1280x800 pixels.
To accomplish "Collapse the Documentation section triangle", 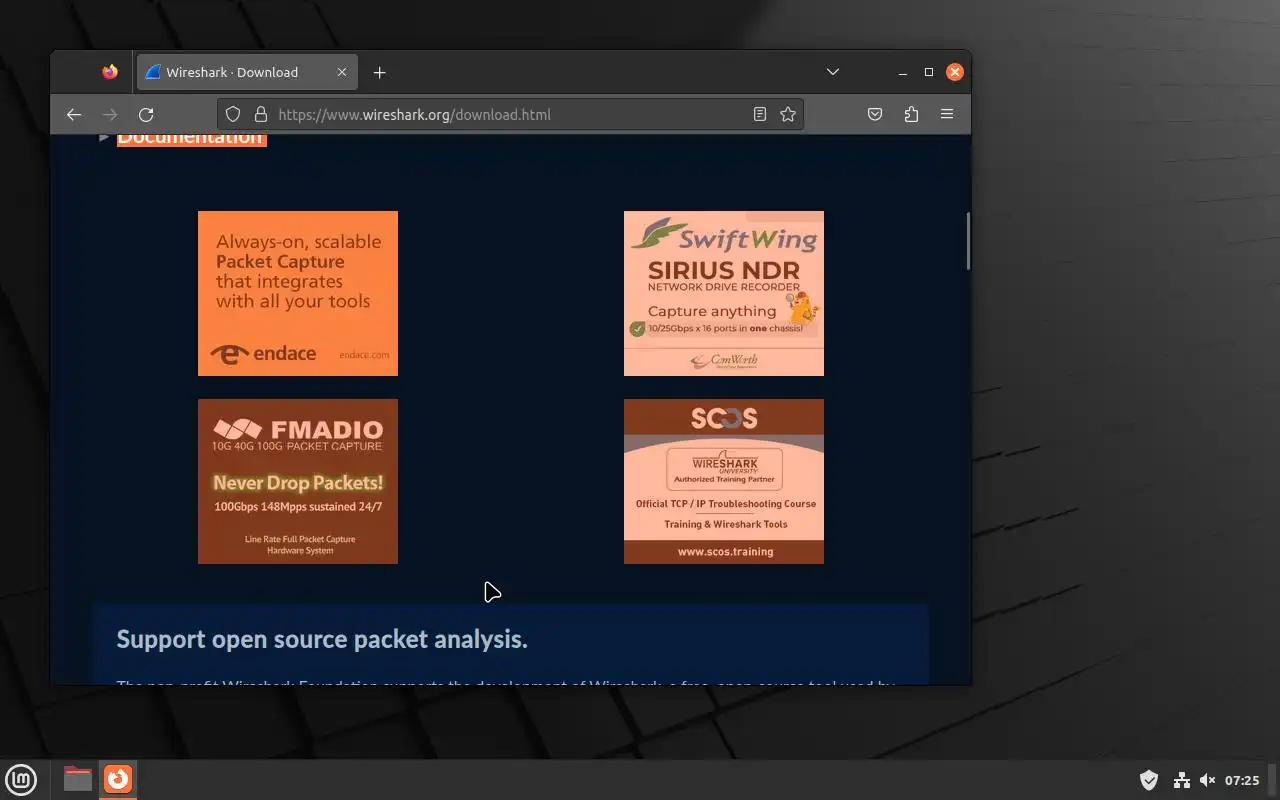I will point(104,138).
